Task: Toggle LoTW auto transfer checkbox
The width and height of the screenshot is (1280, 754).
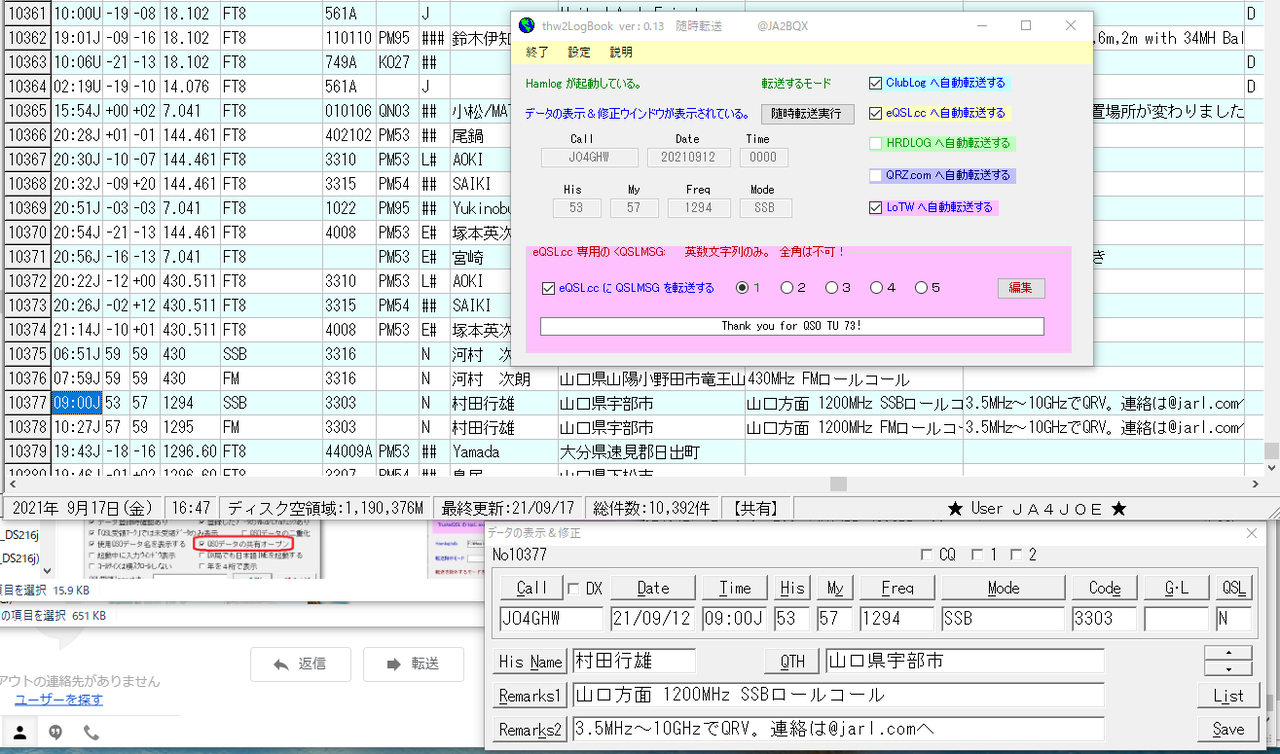Action: 876,208
